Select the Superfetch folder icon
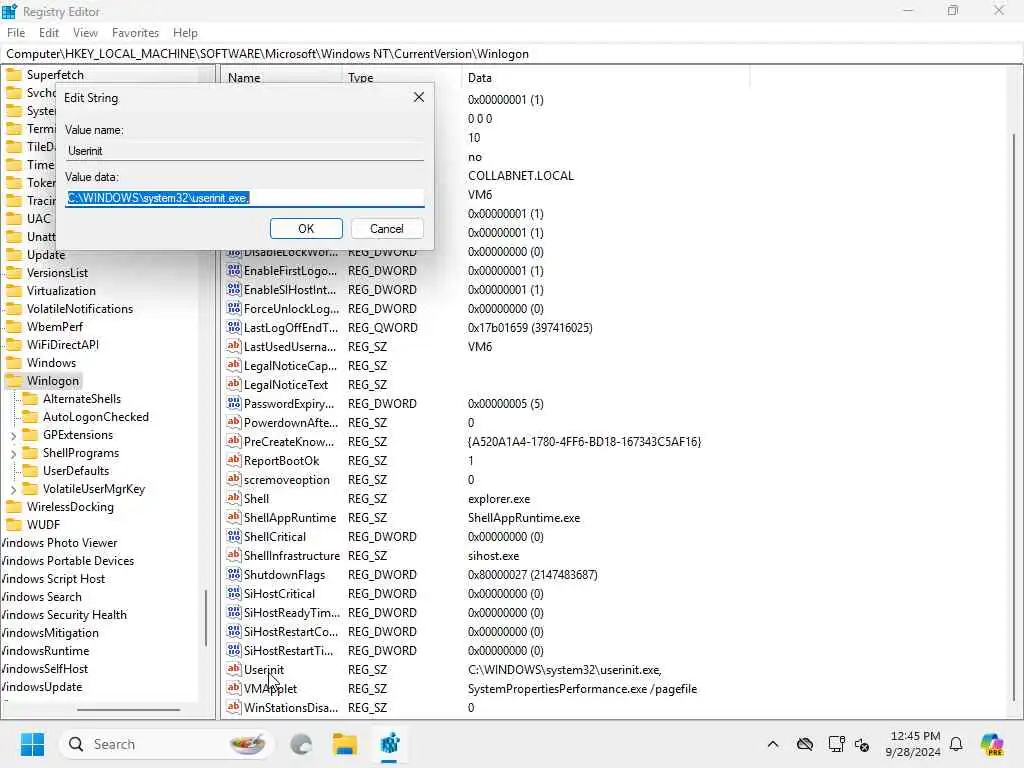This screenshot has height=768, width=1024. [14, 74]
